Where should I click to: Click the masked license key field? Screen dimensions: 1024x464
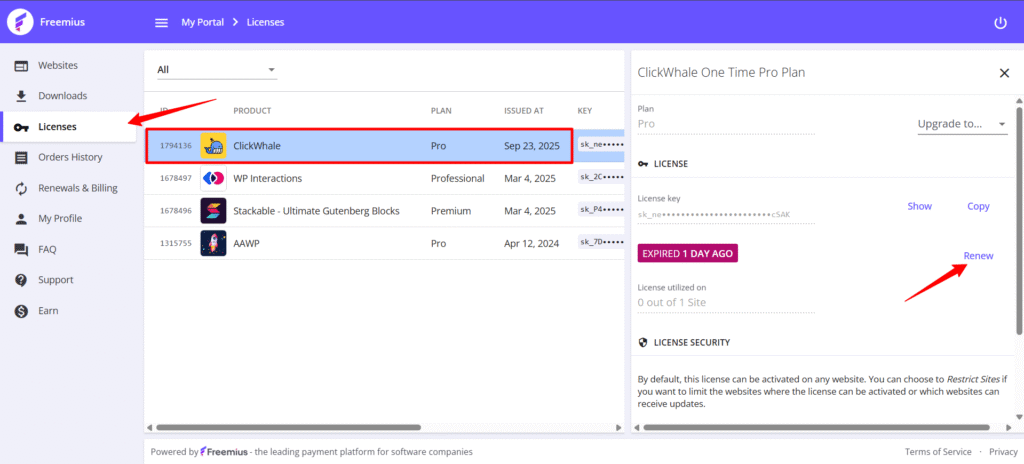click(x=726, y=214)
